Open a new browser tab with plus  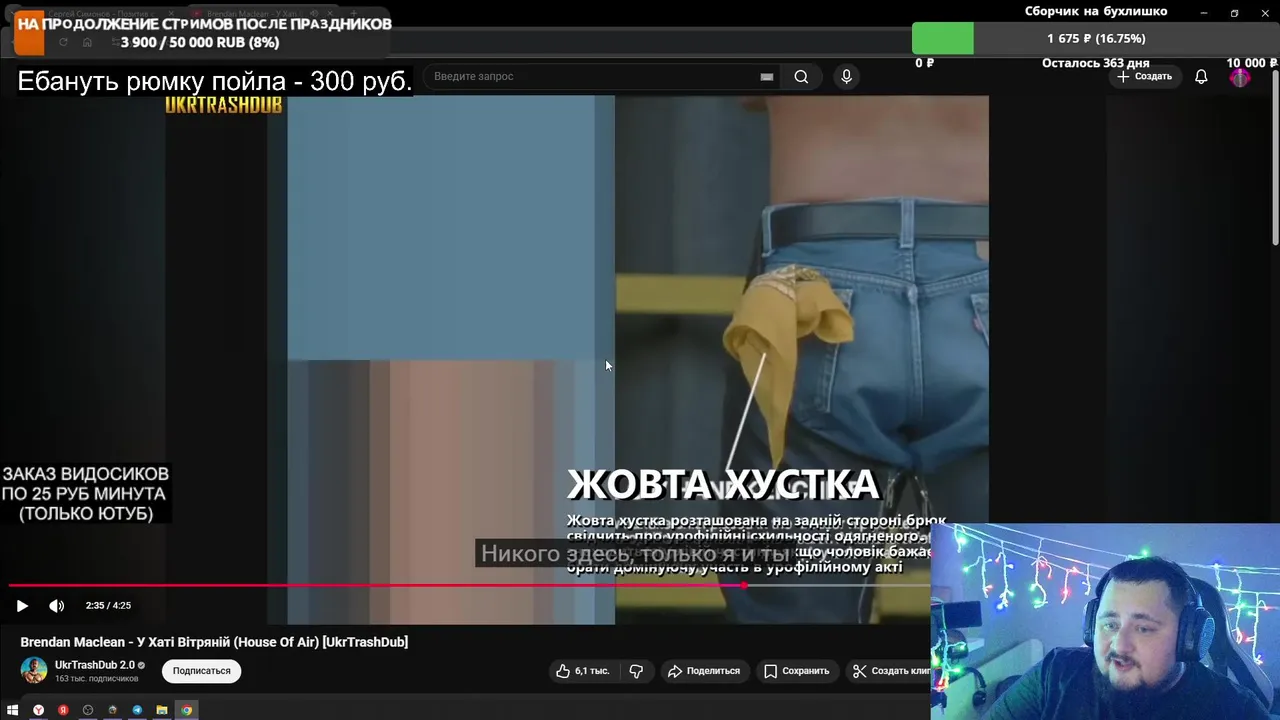click(x=352, y=14)
